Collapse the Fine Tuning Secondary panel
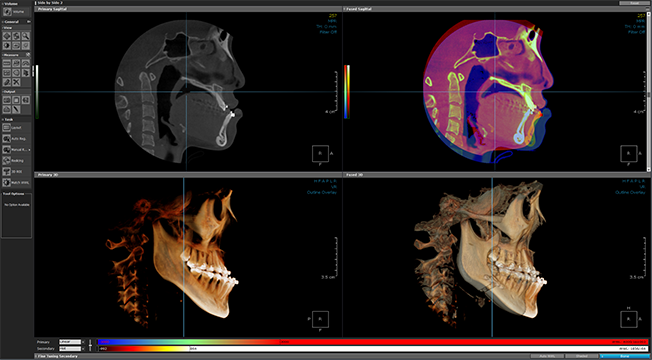This screenshot has height=360, width=652. pyautogui.click(x=57, y=356)
